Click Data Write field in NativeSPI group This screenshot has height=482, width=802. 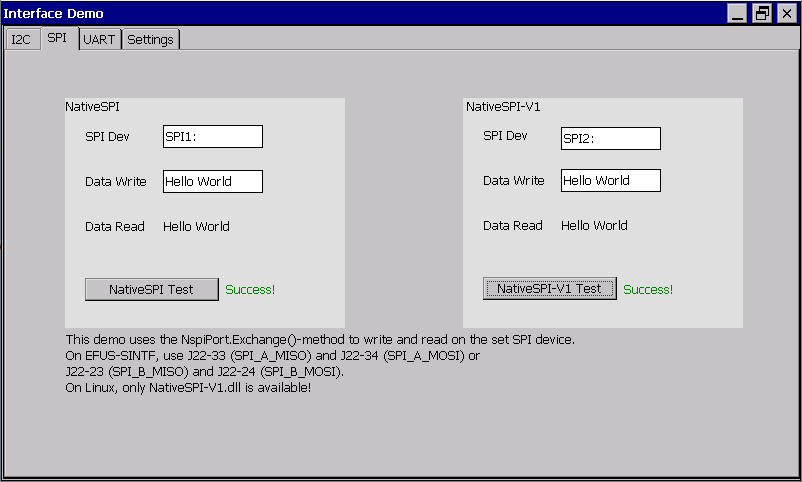(213, 182)
